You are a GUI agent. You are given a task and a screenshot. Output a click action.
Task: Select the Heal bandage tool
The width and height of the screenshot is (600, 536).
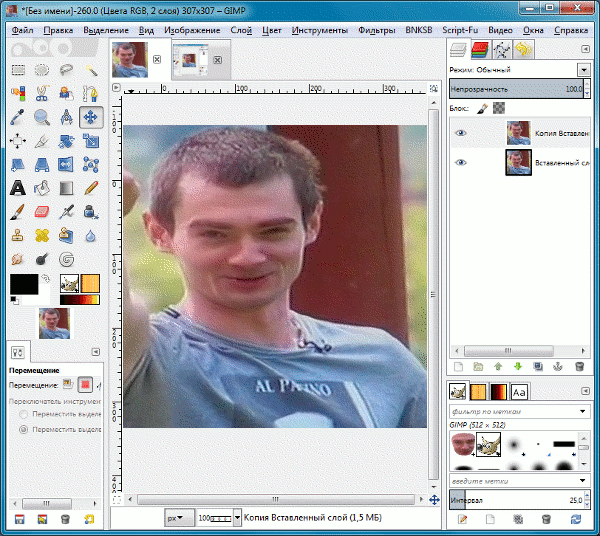42,236
